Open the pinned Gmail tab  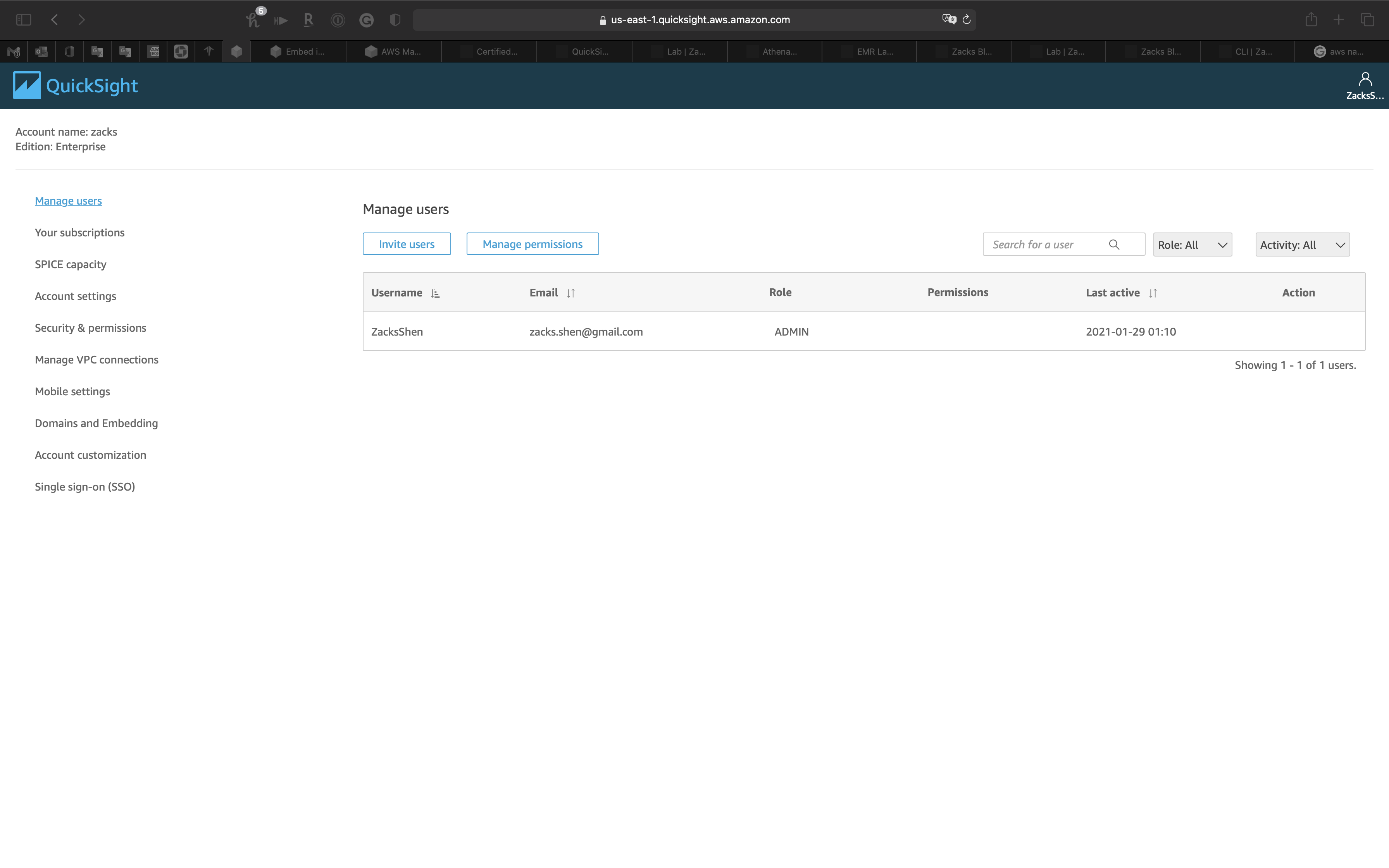tap(14, 52)
